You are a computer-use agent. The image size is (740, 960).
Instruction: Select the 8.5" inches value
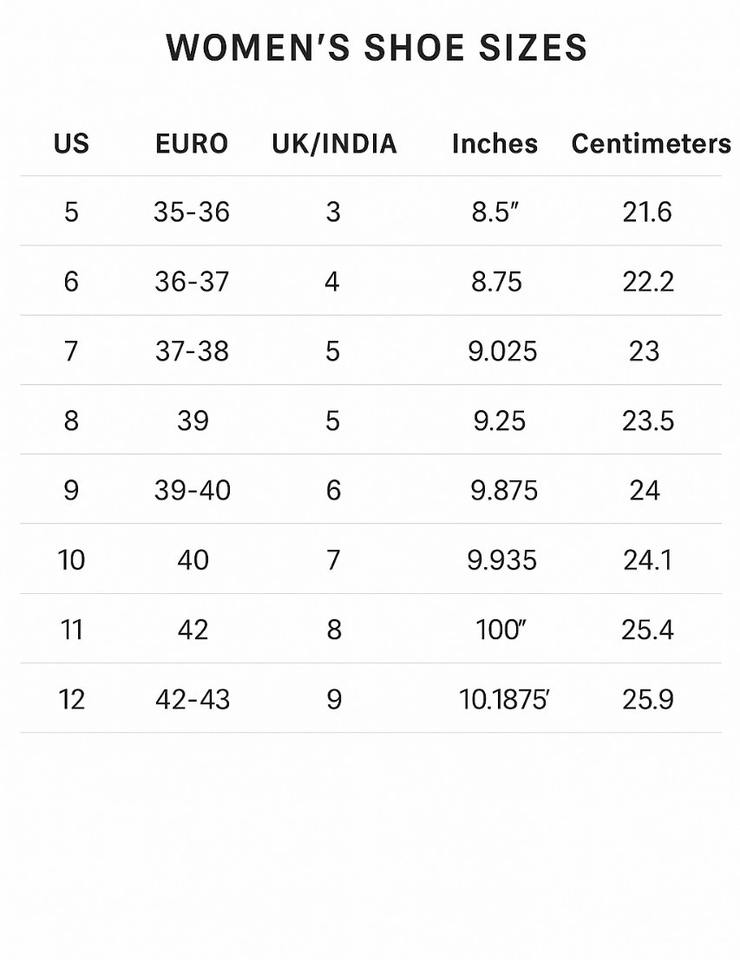coord(496,212)
